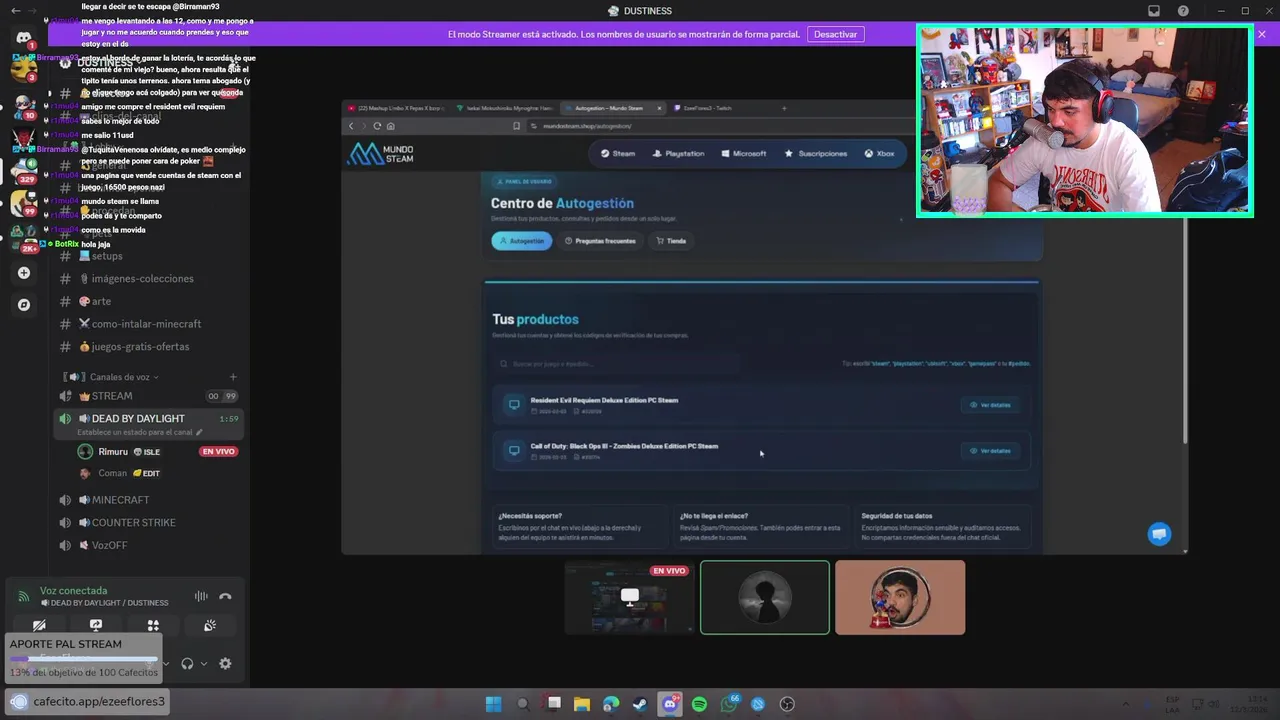Open Steam section in Mundo Steam nav

(618, 154)
